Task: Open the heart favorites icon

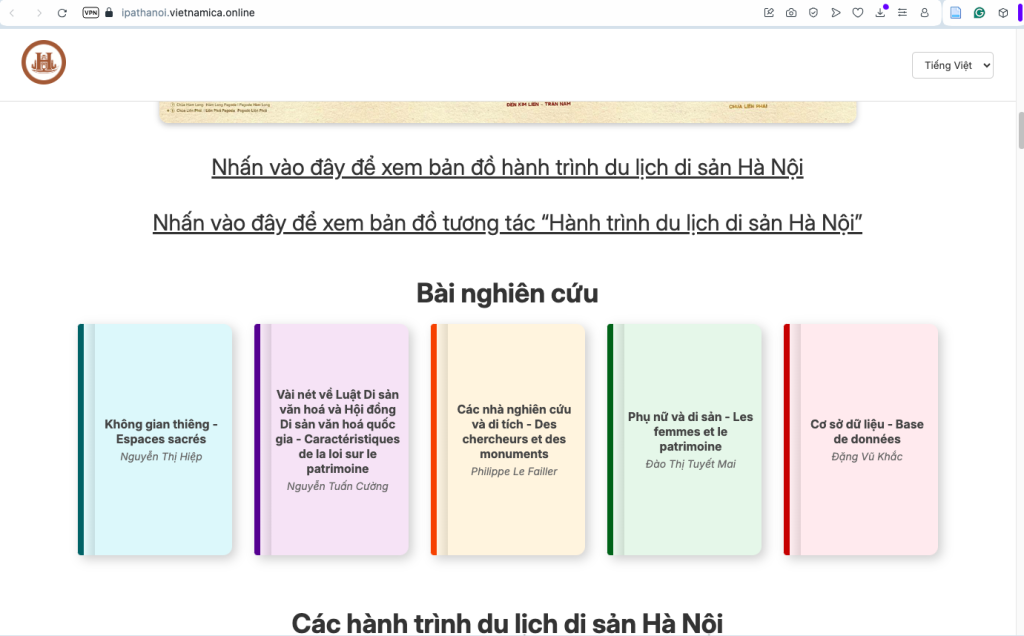Action: pyautogui.click(x=857, y=13)
